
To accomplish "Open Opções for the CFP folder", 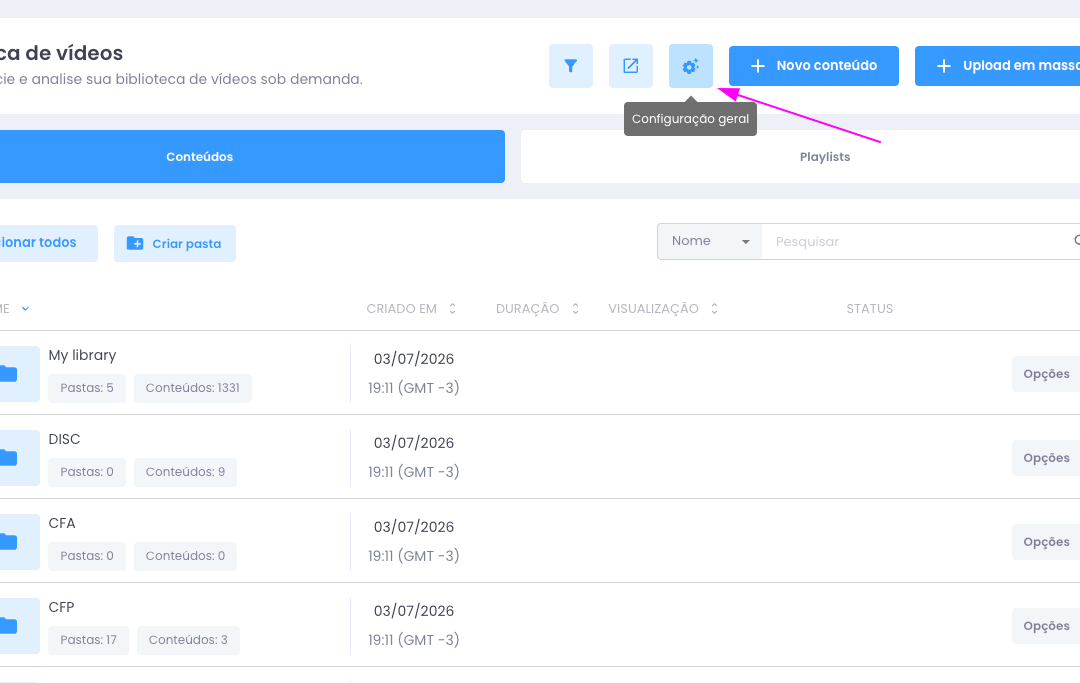I will [x=1046, y=626].
